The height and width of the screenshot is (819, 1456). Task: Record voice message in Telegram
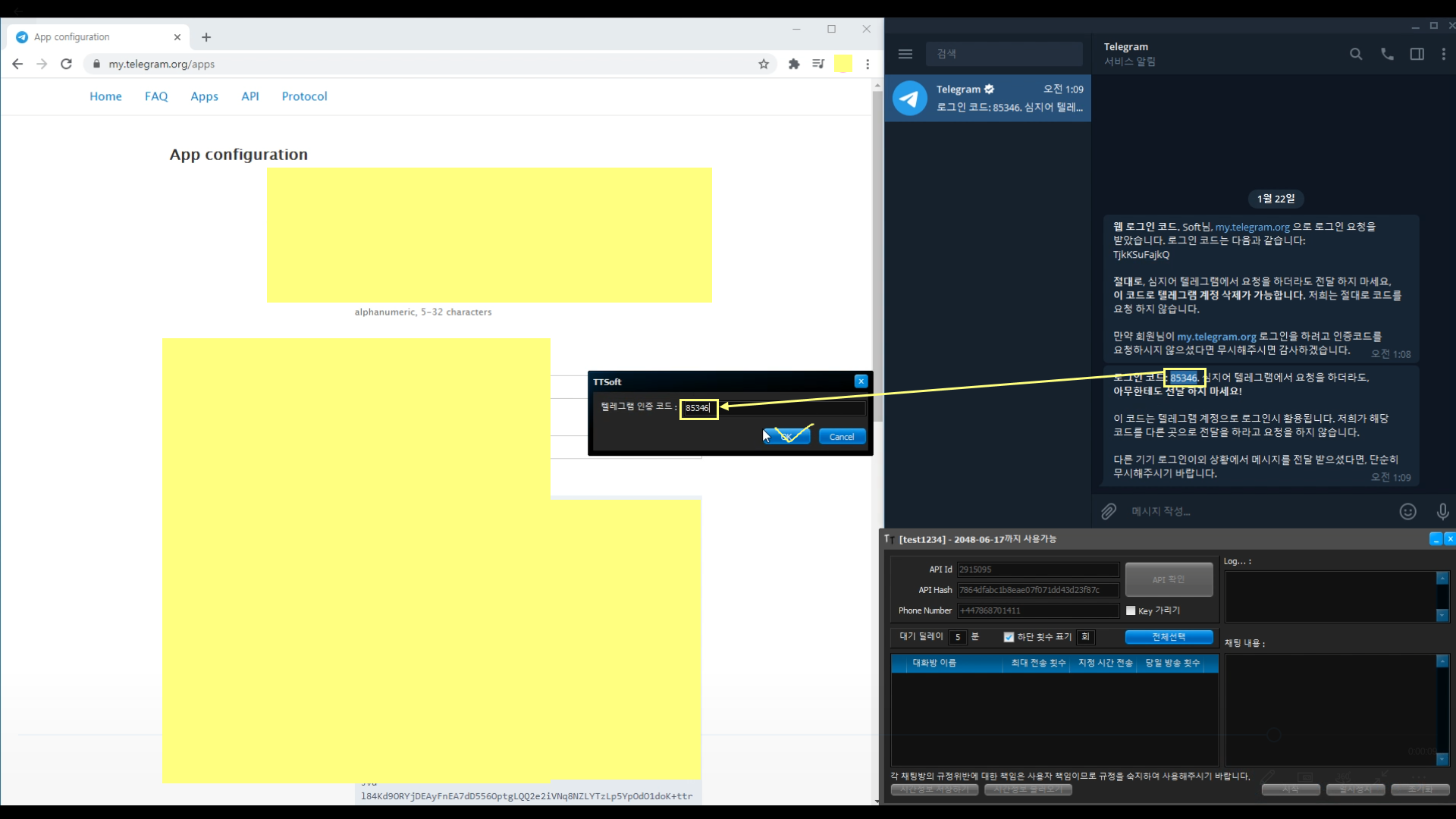1443,512
